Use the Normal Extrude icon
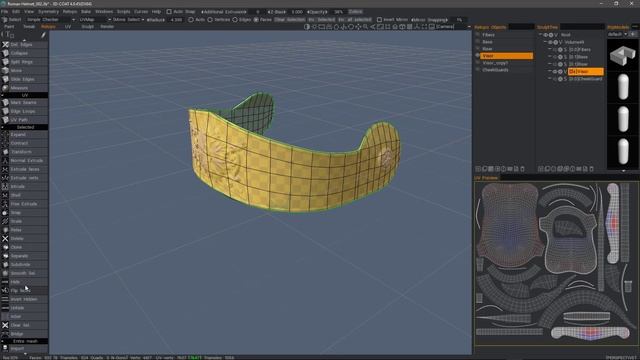The image size is (640, 360). click(x=5, y=160)
